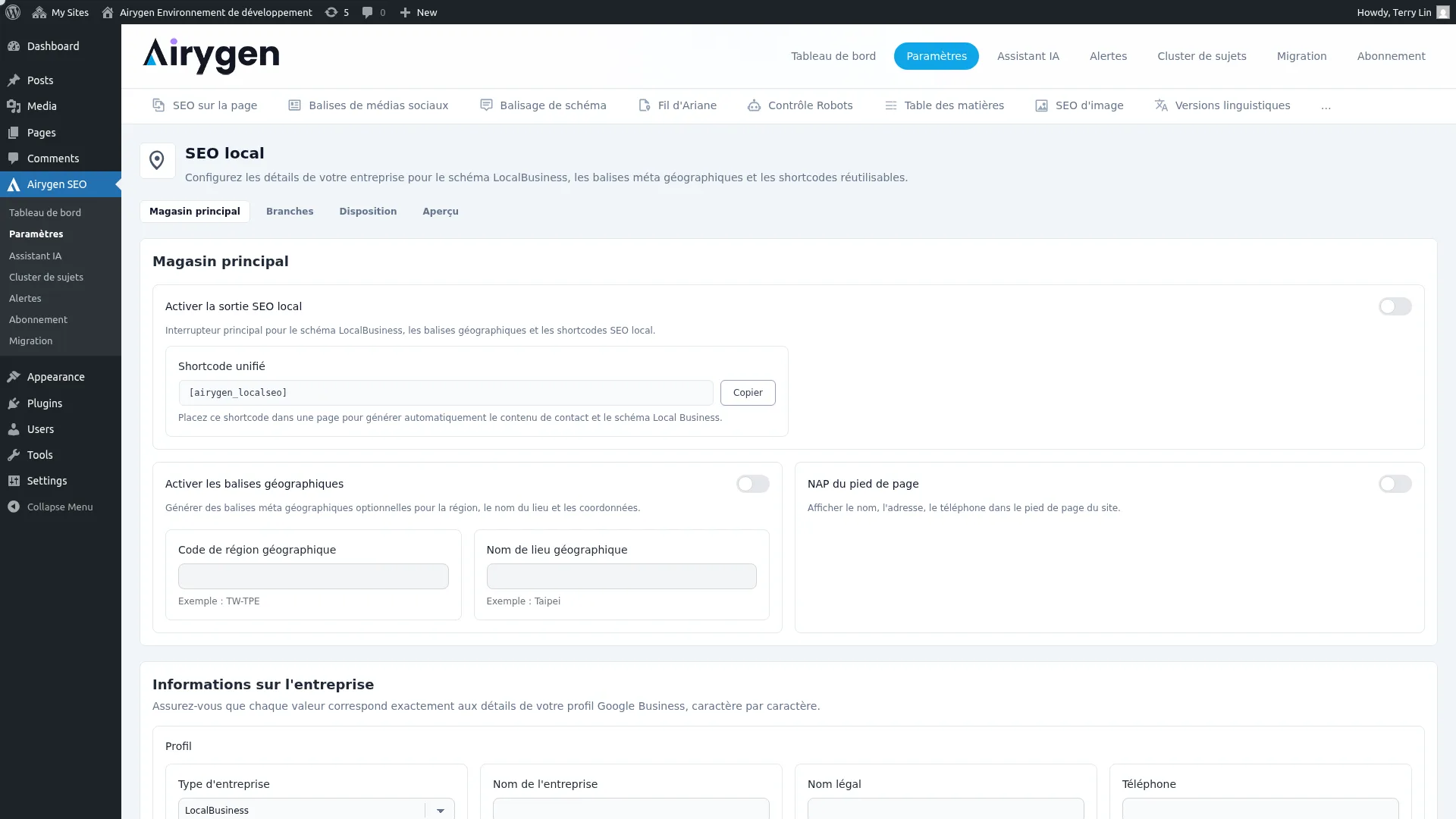Enable the Activer la sortie SEO local switch
Screen dimensions: 1456x819
click(1395, 306)
